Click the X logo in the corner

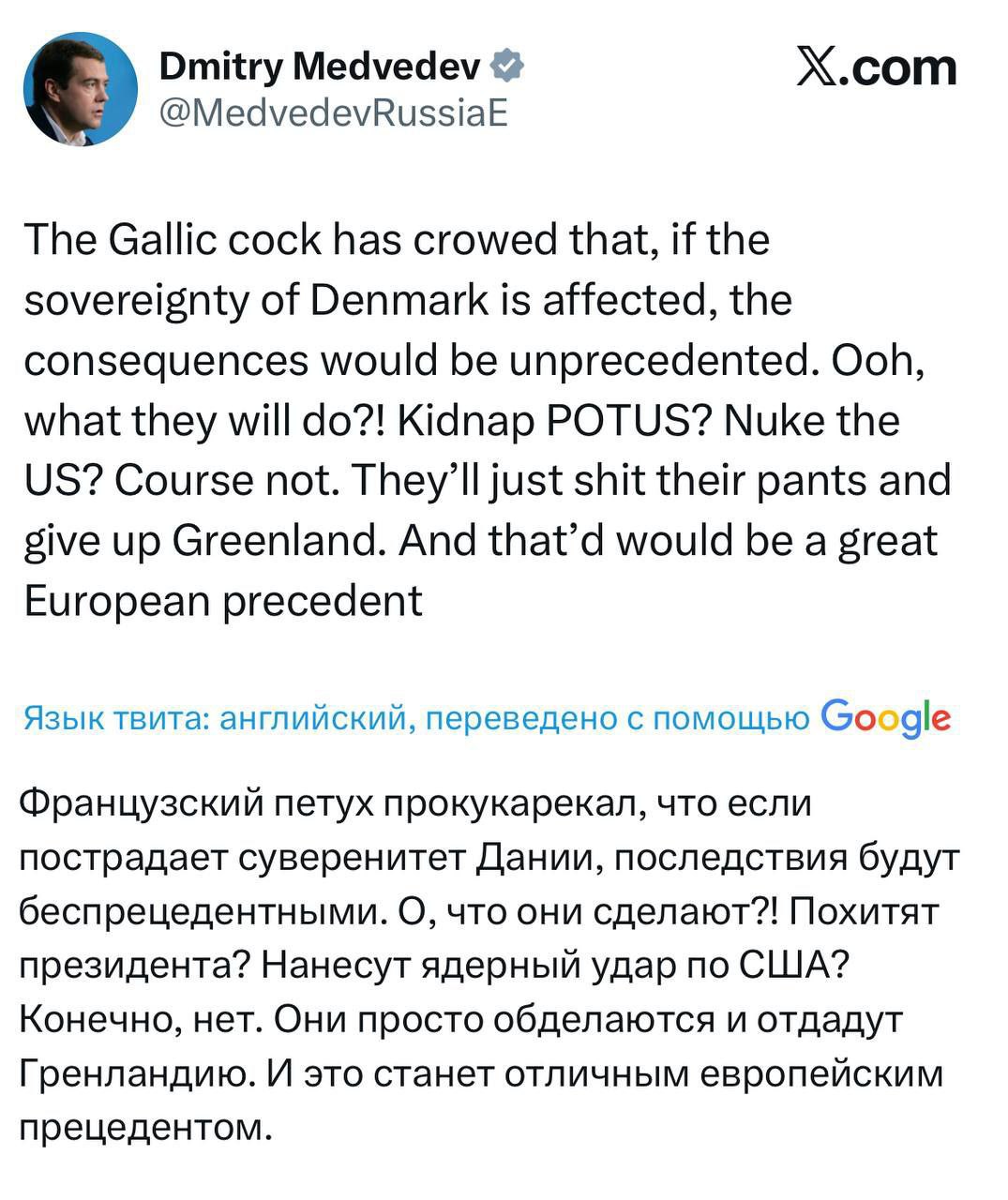point(819,67)
